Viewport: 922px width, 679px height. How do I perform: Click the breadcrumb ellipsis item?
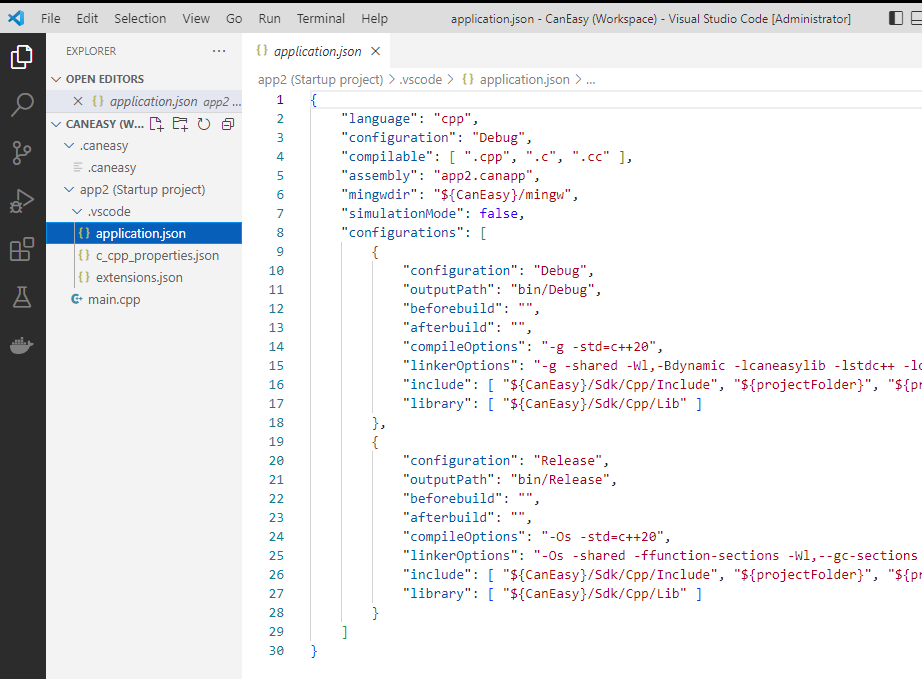pyautogui.click(x=590, y=79)
